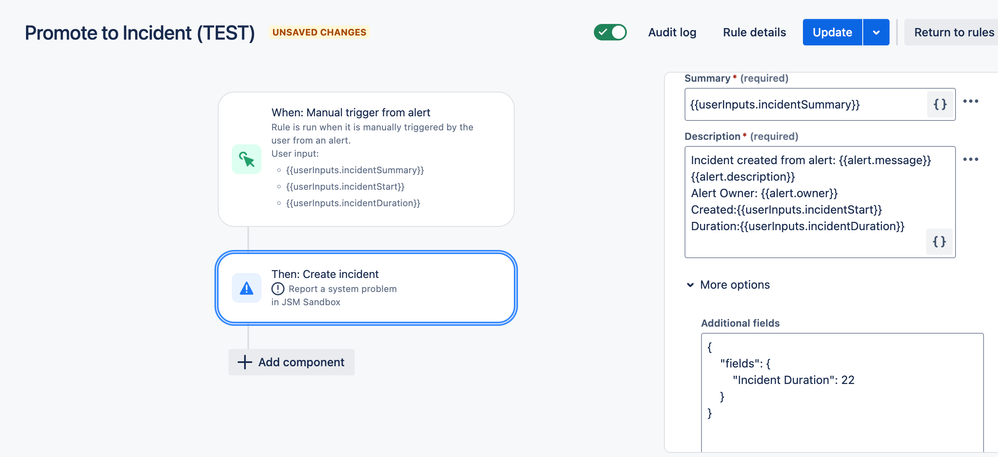
Task: Click into the Summary input field
Action: 806,105
